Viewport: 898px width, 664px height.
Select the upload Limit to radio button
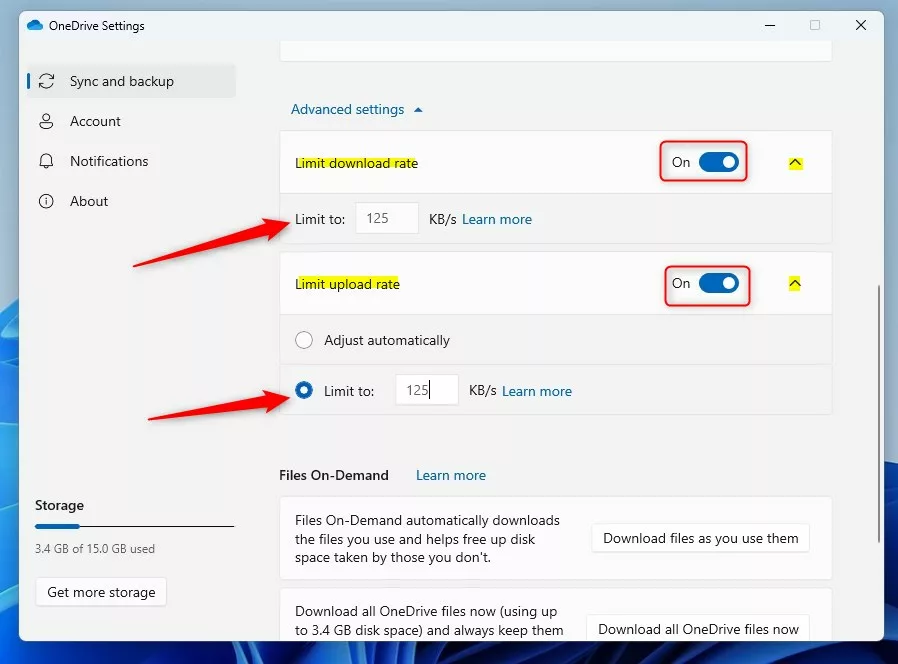(x=304, y=390)
